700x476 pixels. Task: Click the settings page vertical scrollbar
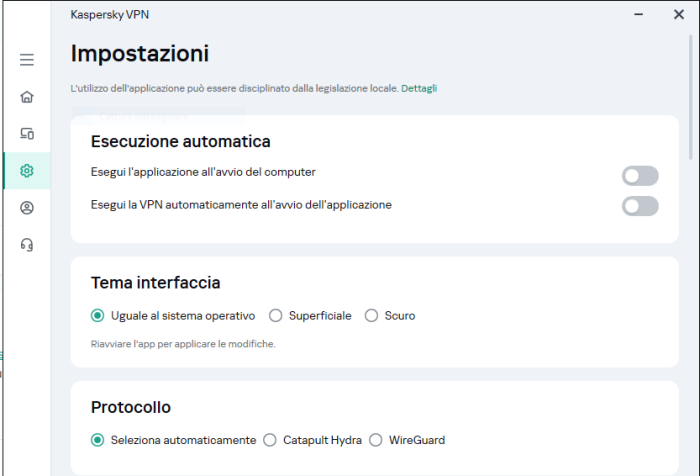coord(691,100)
